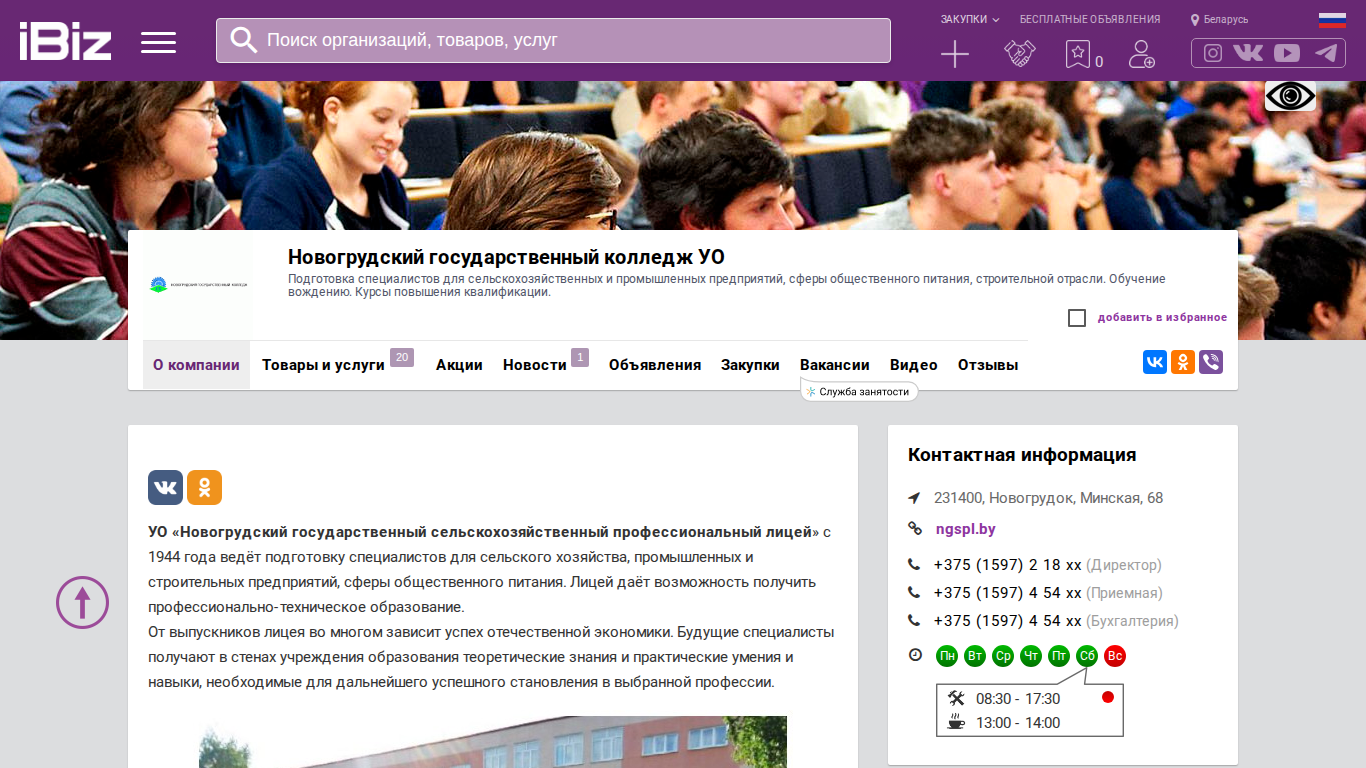Share via Odnoklassniki icon in tab bar

coord(1183,362)
